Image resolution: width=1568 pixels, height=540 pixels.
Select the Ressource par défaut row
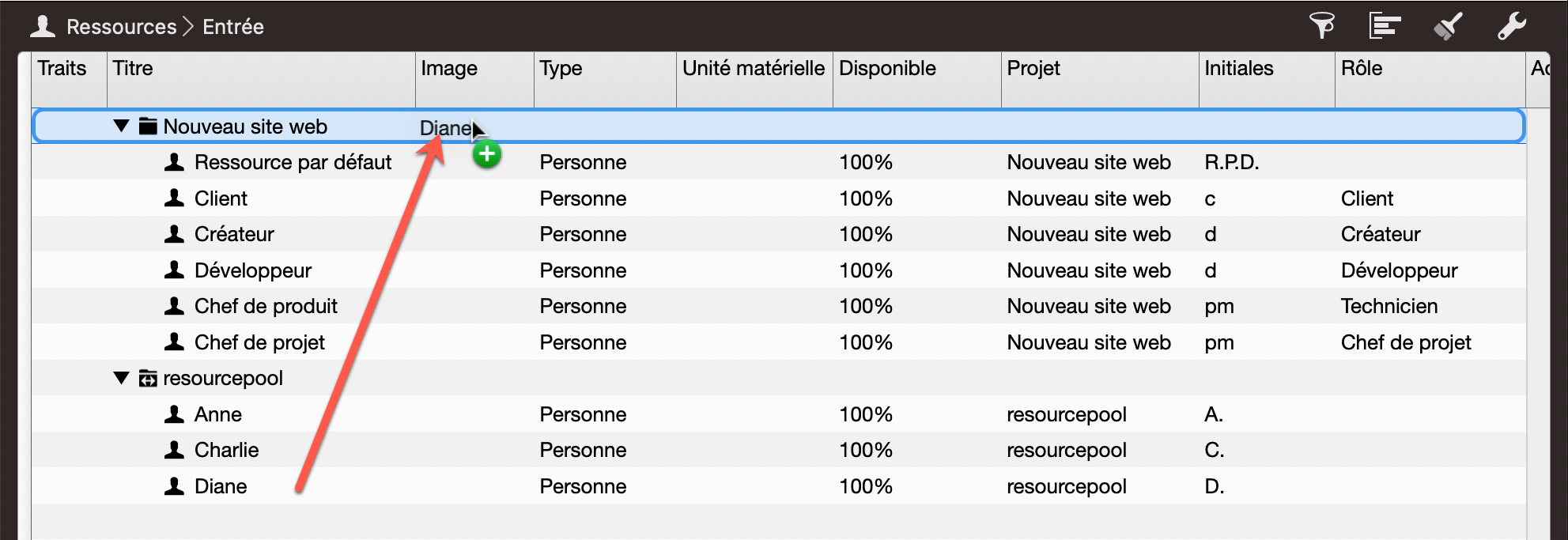click(293, 162)
